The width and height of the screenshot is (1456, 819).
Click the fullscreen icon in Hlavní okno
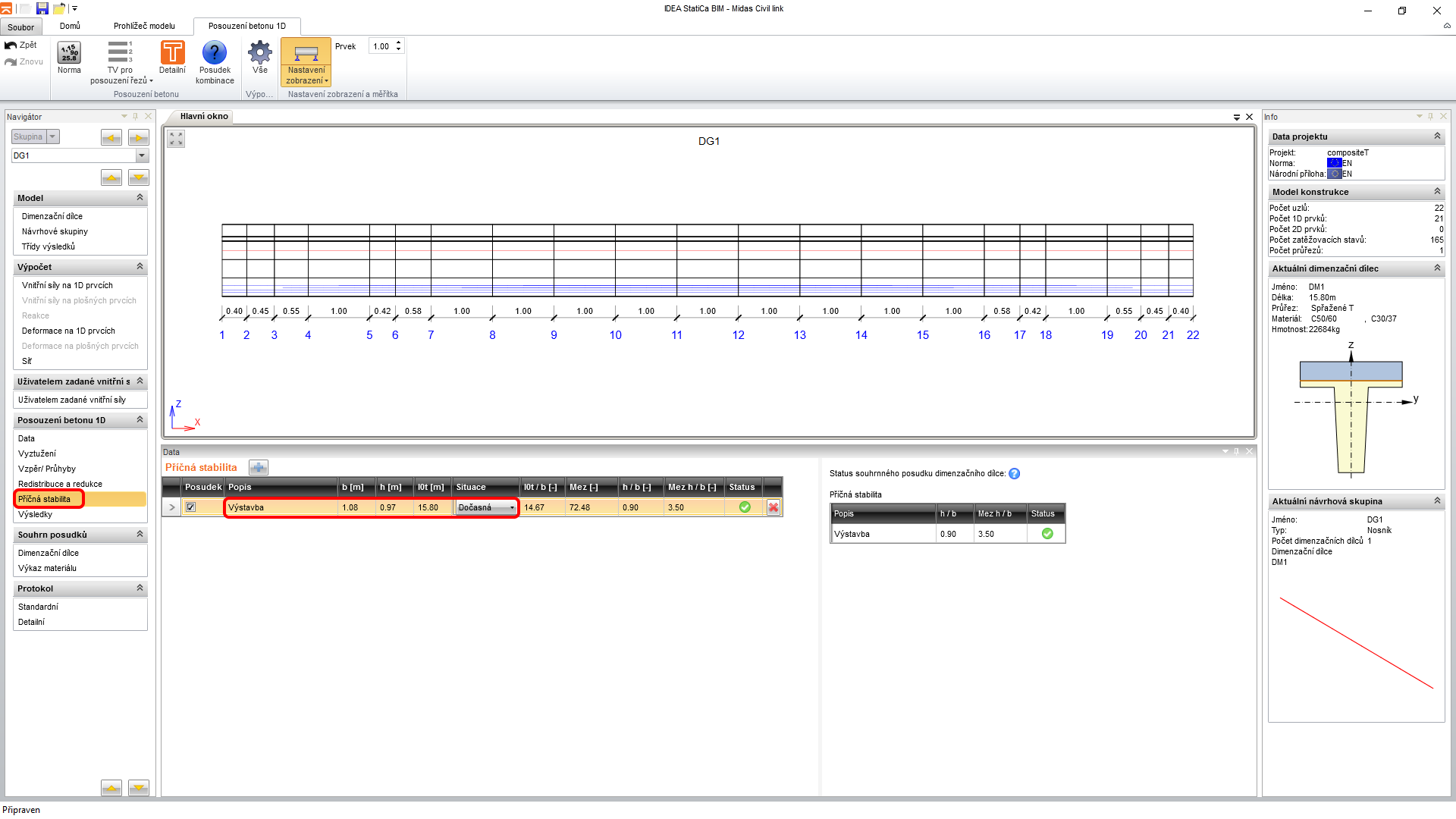tap(176, 139)
